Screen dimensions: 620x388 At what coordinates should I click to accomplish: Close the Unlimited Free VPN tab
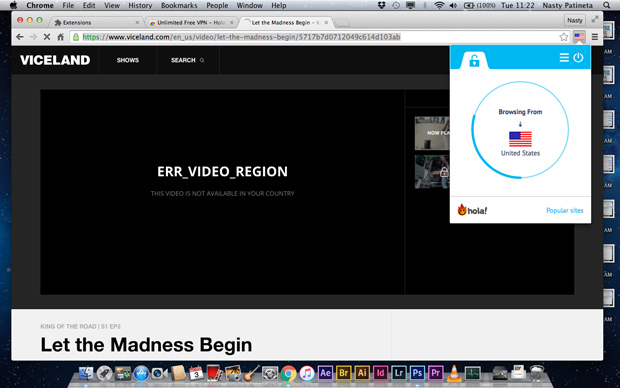[x=232, y=23]
